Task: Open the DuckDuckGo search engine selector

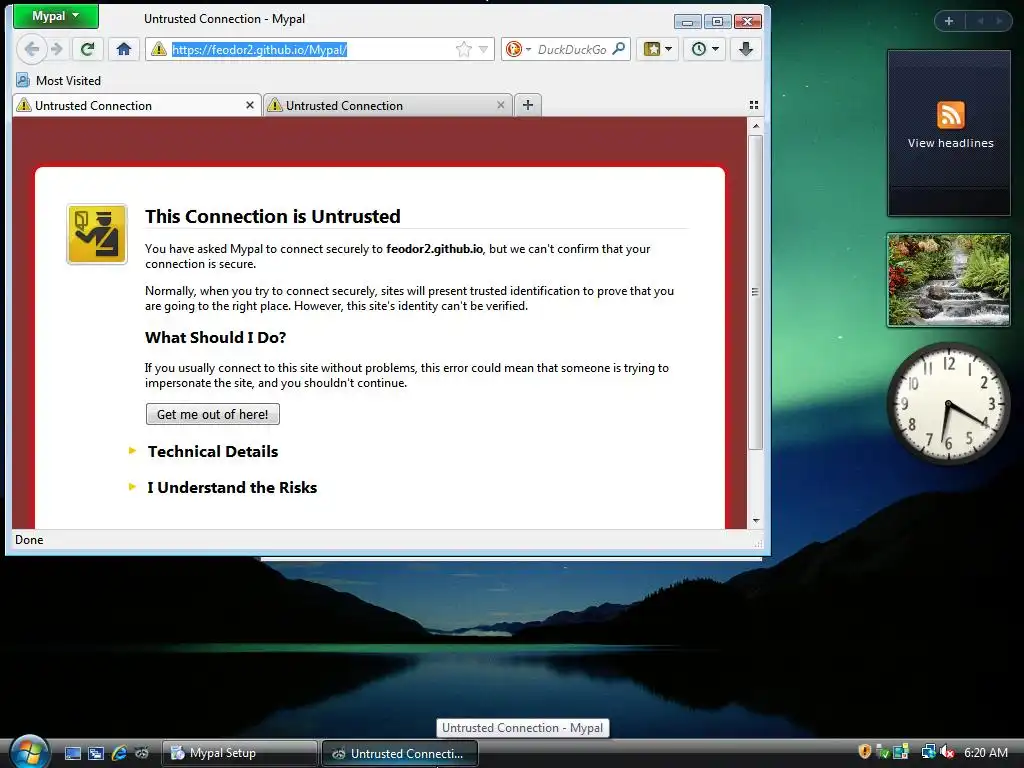Action: coord(519,50)
